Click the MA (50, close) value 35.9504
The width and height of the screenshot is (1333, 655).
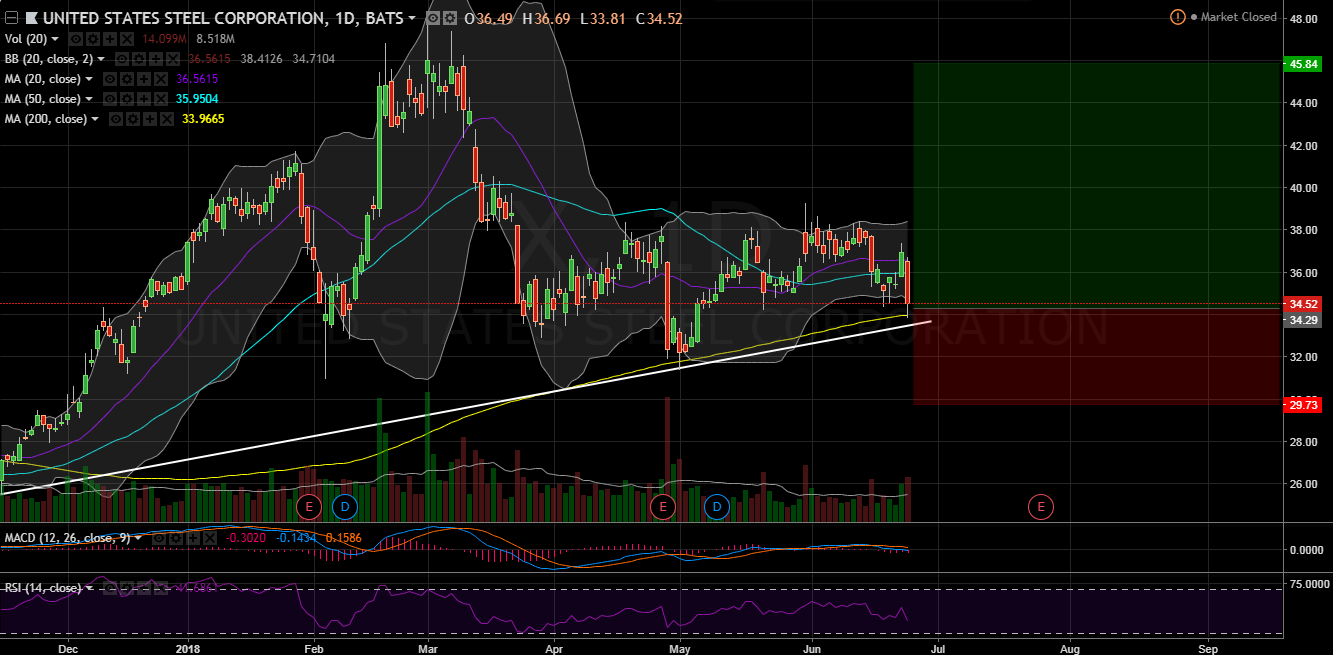point(197,99)
